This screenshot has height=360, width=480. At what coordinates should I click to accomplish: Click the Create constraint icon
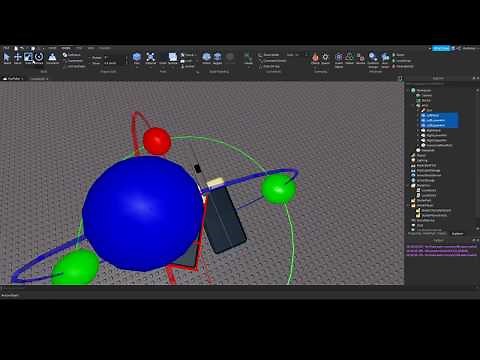coord(248,58)
